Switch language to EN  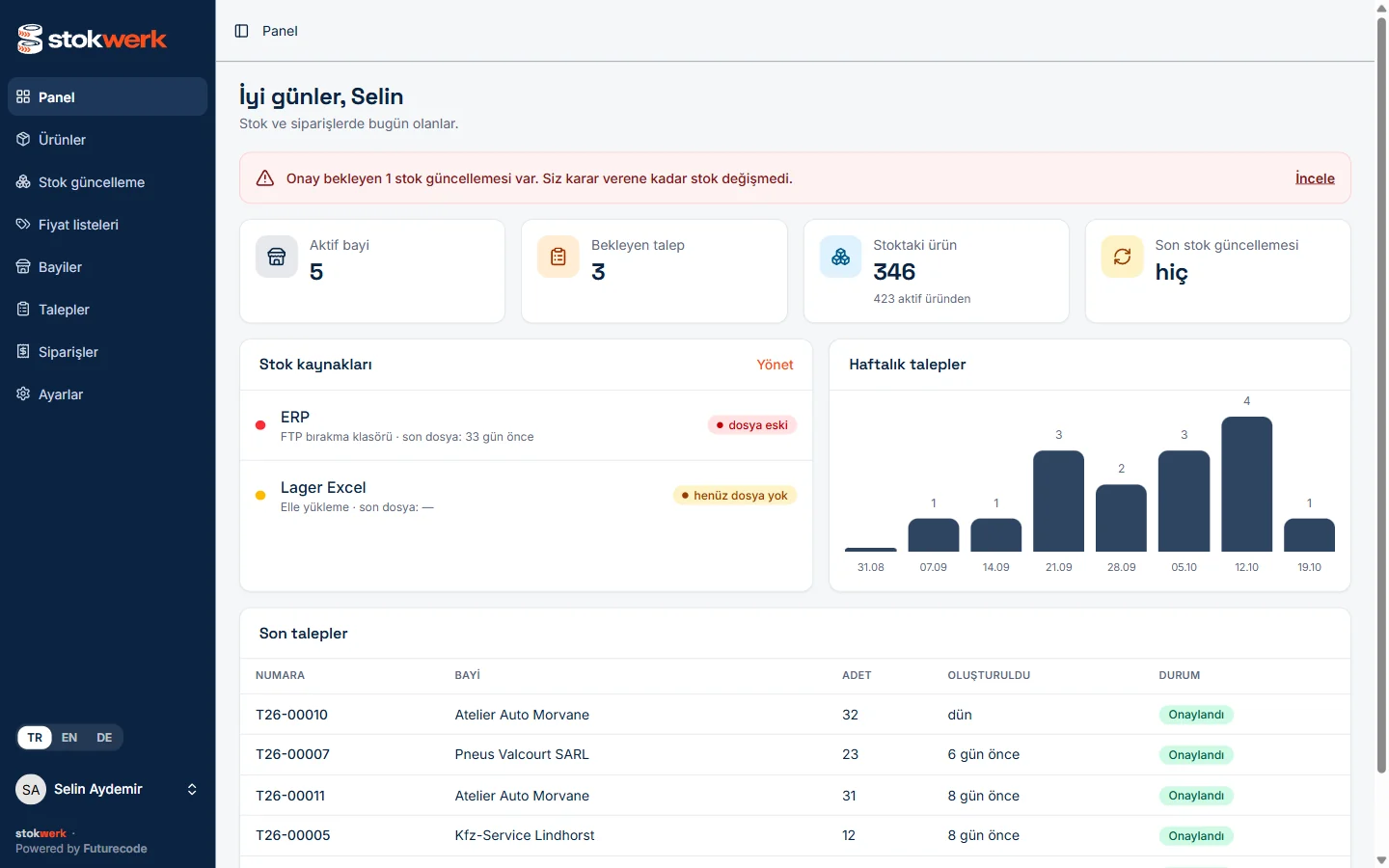[69, 738]
